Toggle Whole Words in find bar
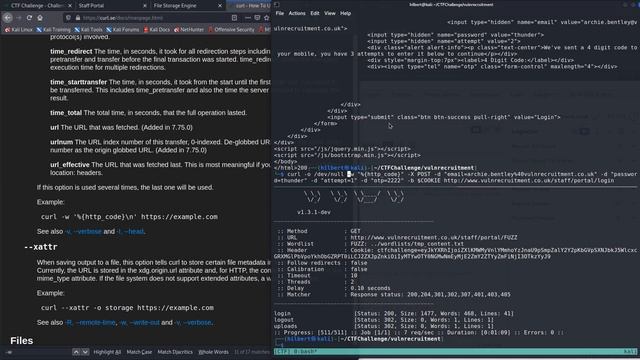 (213, 352)
